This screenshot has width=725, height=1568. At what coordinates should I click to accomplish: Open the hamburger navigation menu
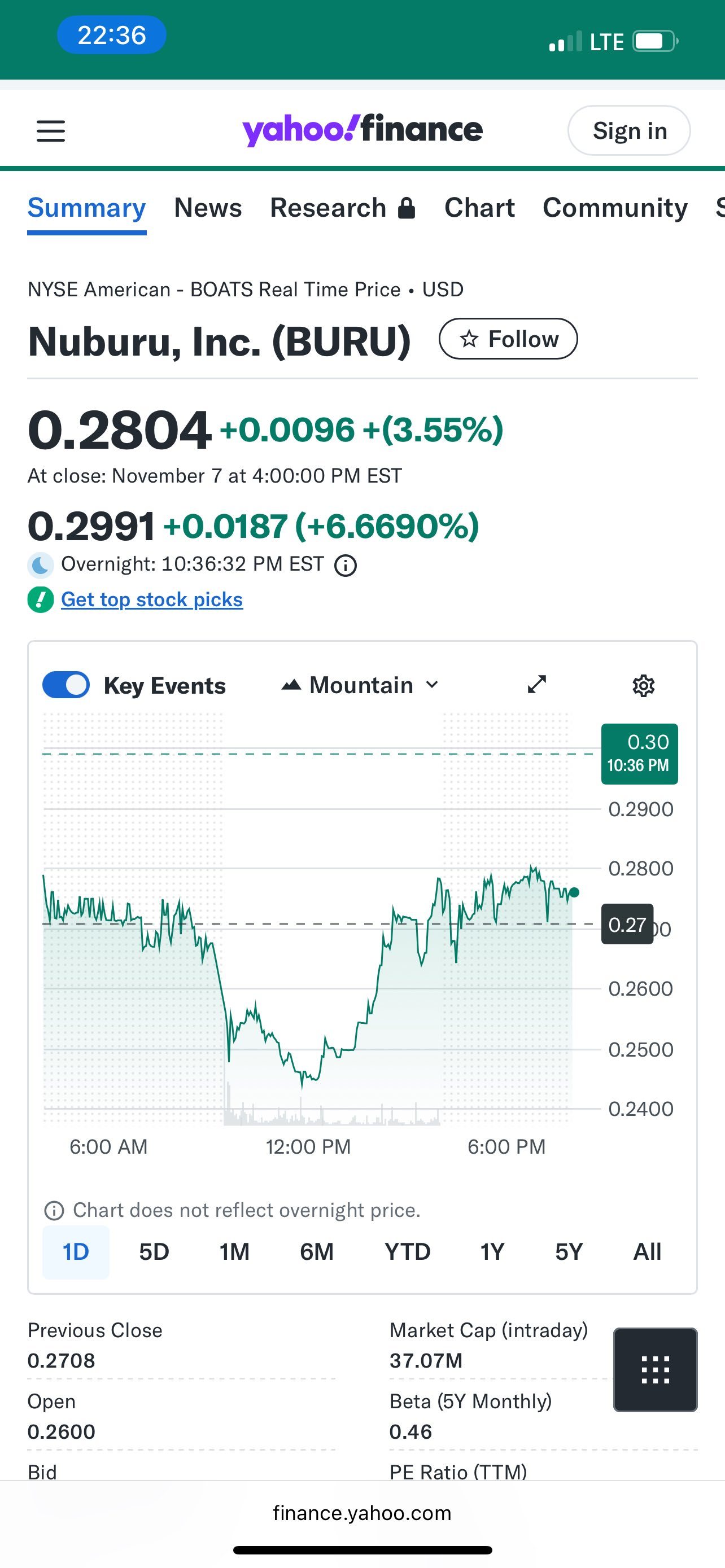pyautogui.click(x=50, y=131)
